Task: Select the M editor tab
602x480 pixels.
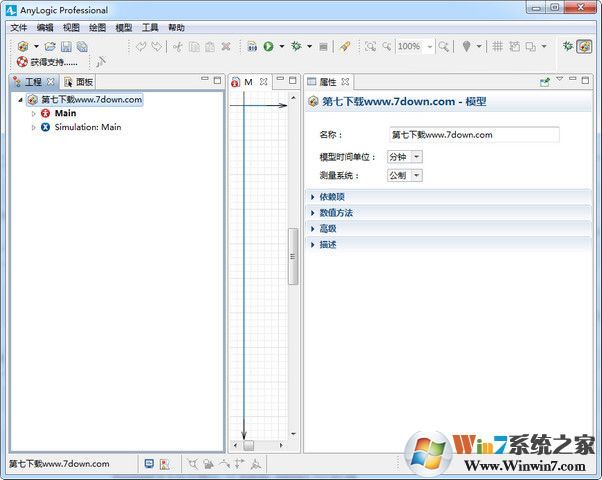Action: (248, 82)
